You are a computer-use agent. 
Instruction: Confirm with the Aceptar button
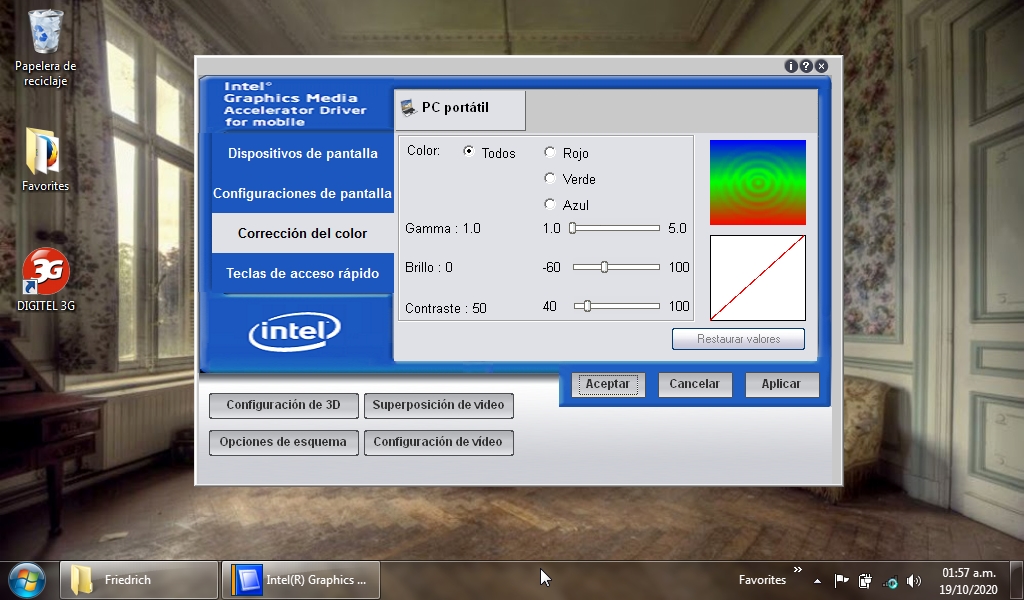click(608, 384)
